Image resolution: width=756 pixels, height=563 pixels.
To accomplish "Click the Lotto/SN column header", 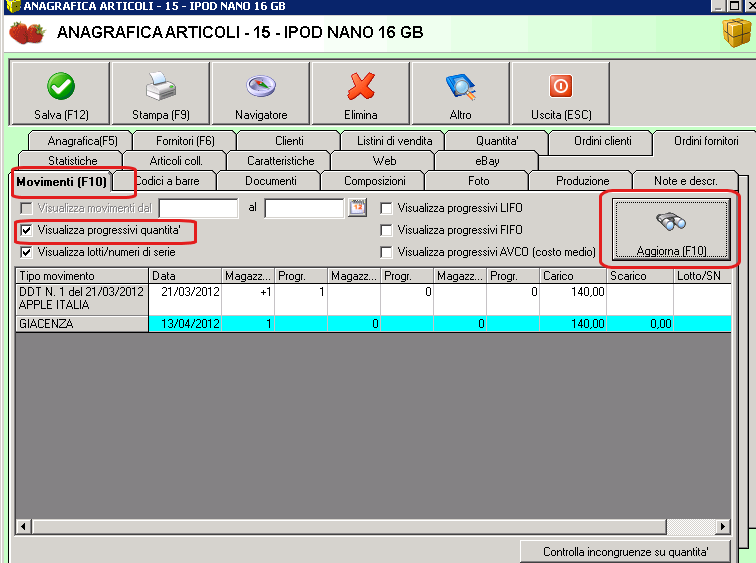I will tap(702, 276).
